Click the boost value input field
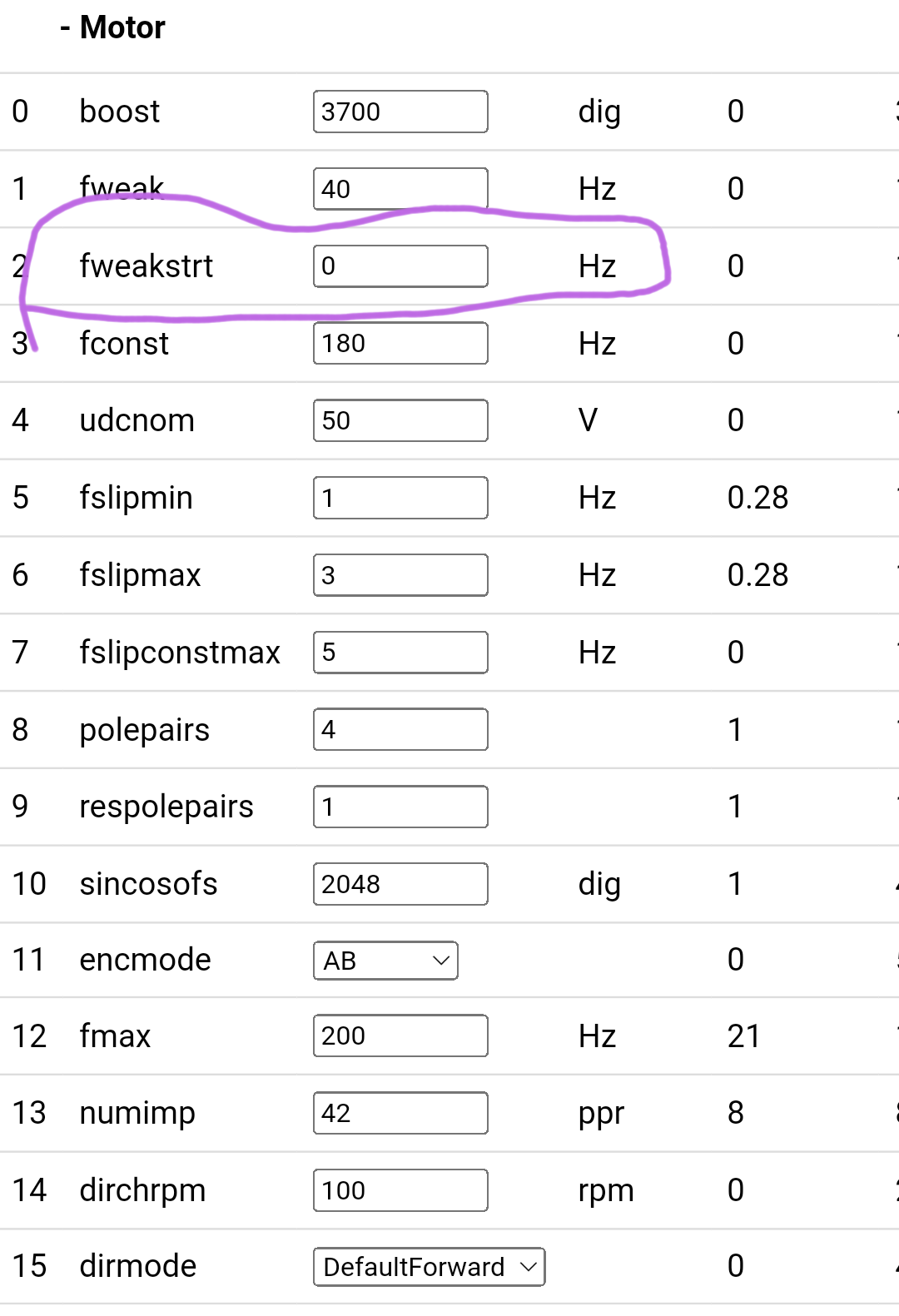The width and height of the screenshot is (899, 1316). pos(400,112)
